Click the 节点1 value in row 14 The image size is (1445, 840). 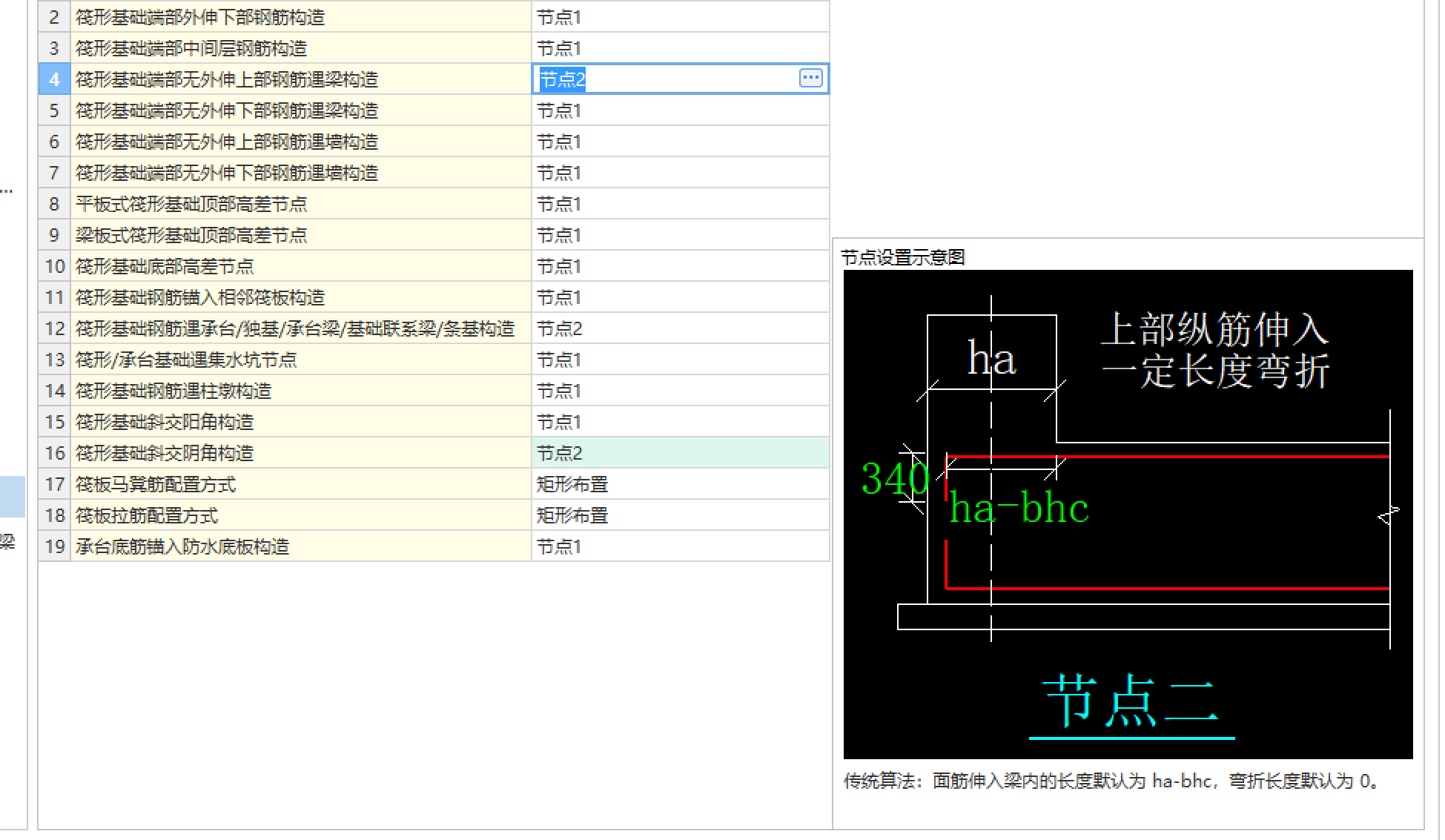681,390
